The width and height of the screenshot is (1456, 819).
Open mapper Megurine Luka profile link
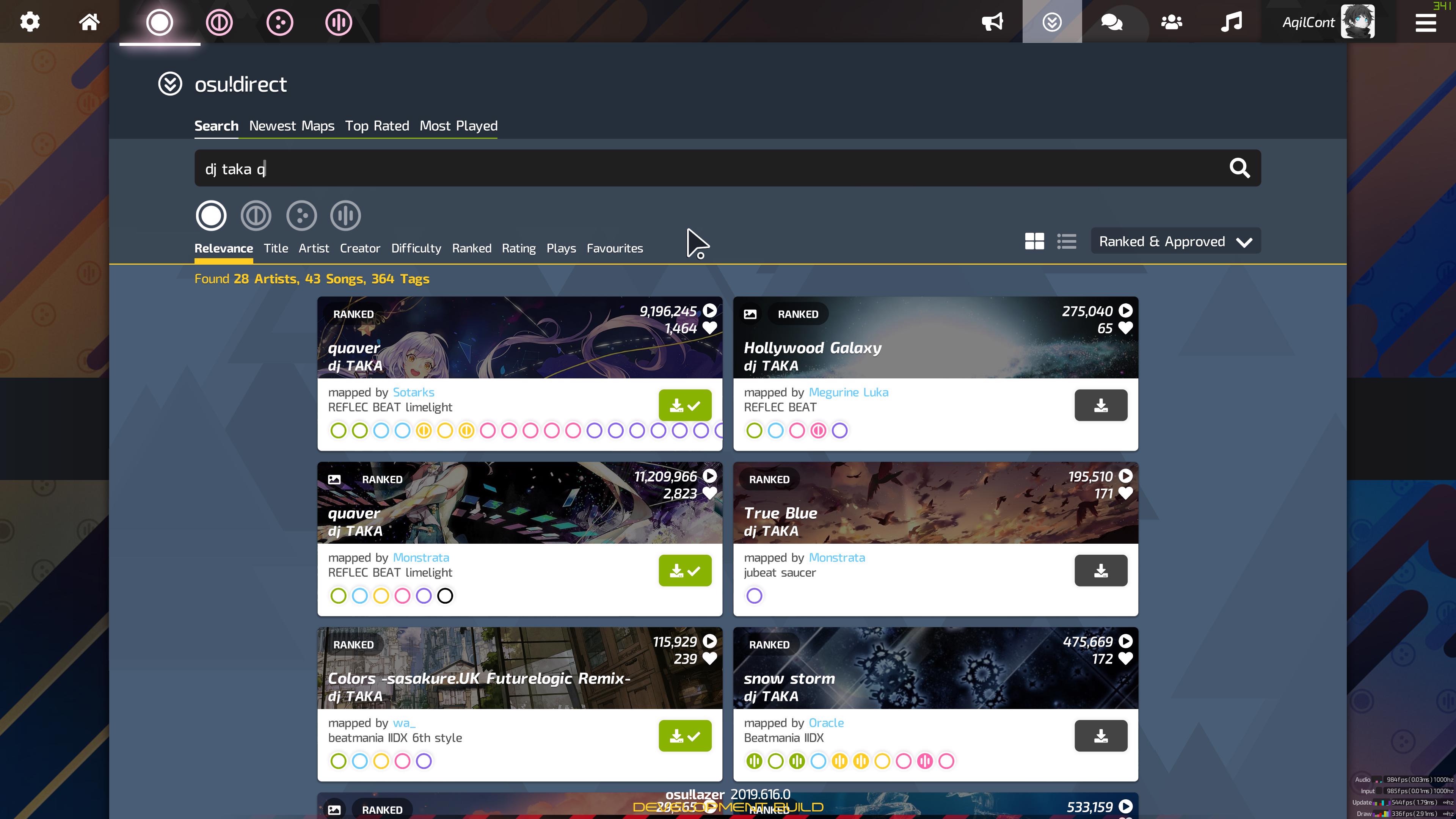849,392
